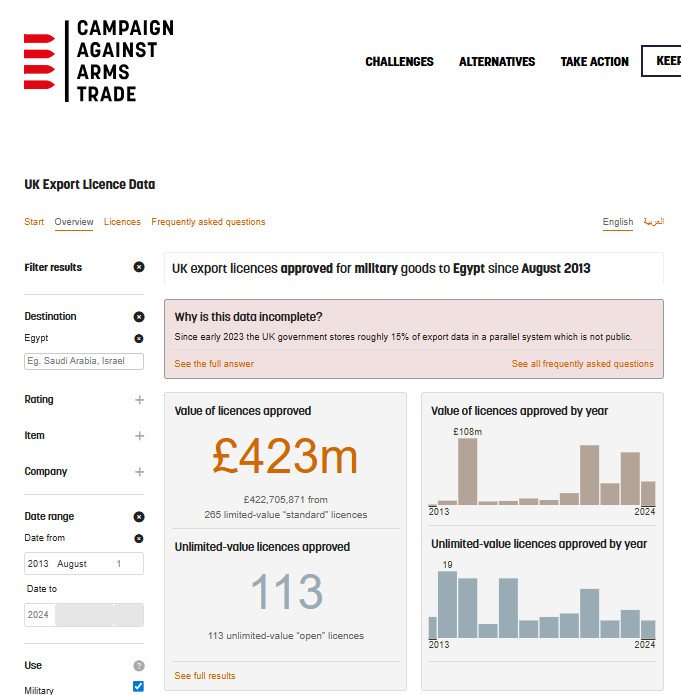Image resolution: width=681 pixels, height=695 pixels.
Task: Click Unlimited-value licences approved by year title
Action: coord(539,544)
